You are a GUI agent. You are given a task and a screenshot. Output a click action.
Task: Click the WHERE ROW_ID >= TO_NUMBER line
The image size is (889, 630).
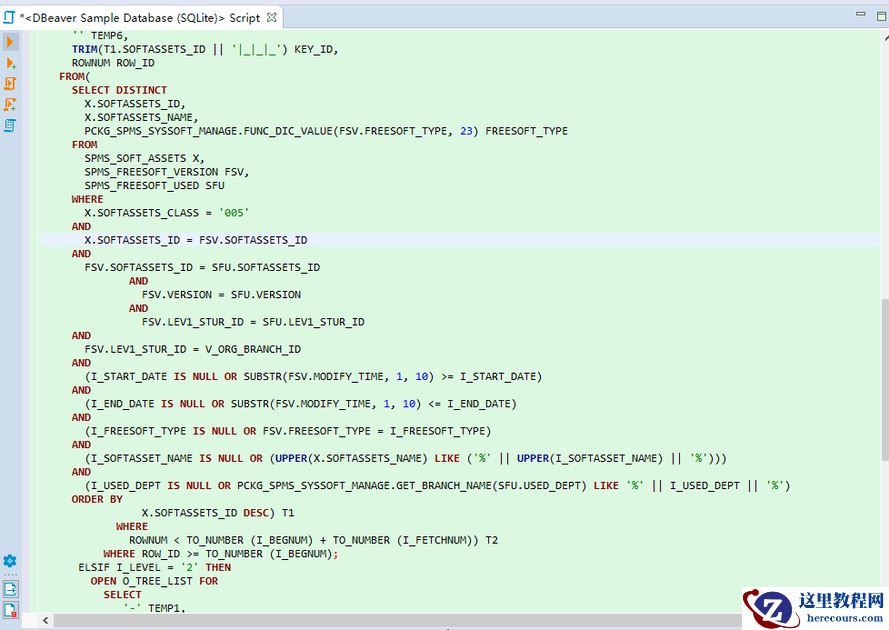tap(221, 553)
